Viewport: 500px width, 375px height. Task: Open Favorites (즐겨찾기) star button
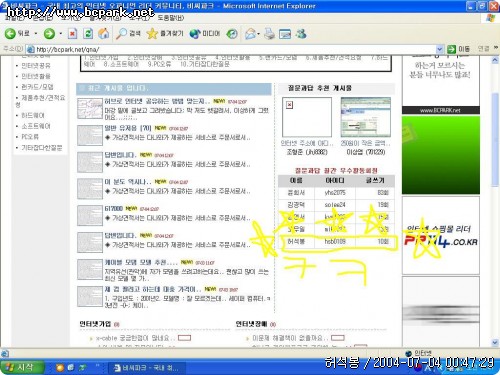click(165, 34)
